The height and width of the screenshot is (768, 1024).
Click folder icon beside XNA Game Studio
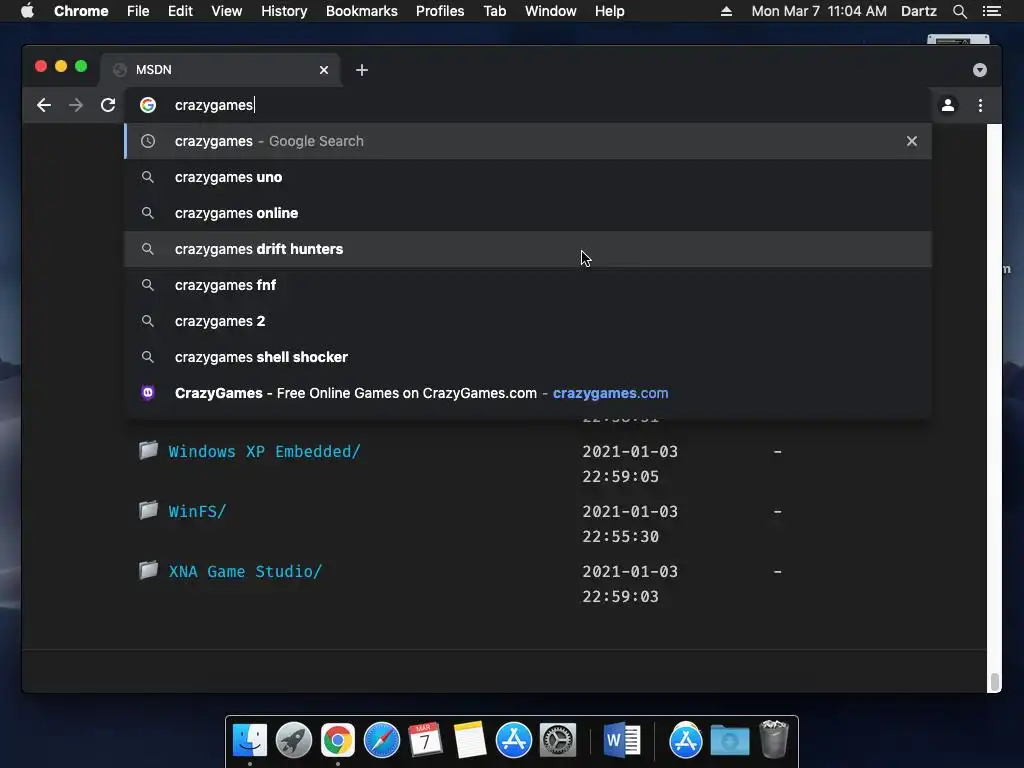[149, 570]
